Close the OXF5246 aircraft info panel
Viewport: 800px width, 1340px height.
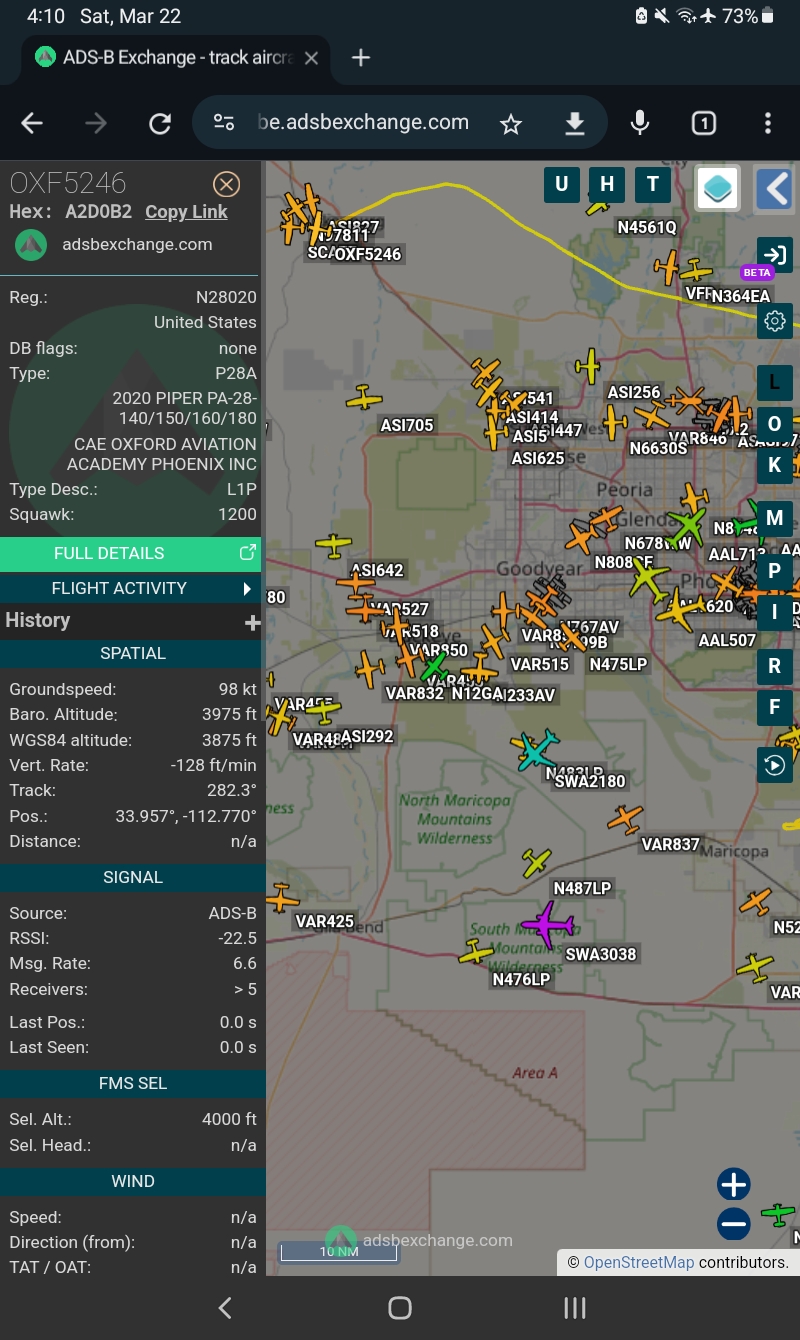point(227,184)
